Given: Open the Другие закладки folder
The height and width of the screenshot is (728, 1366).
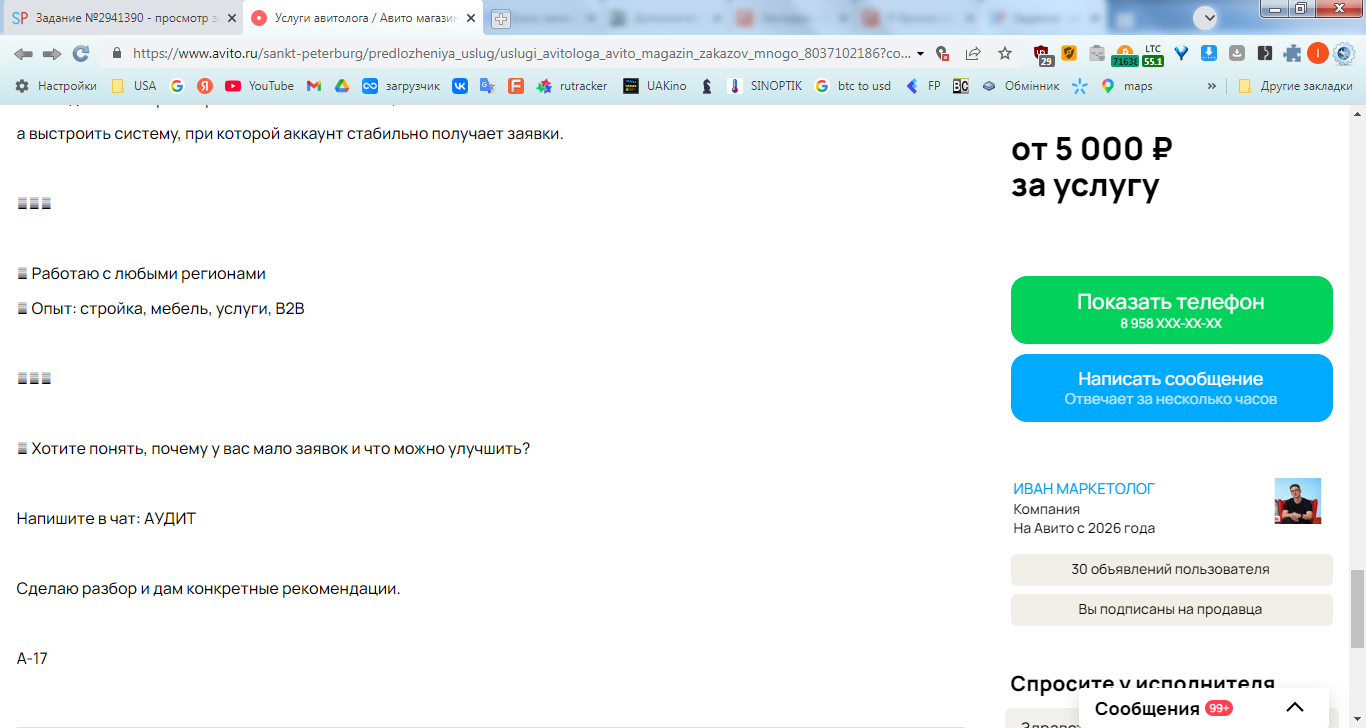Looking at the screenshot, I should pos(1295,86).
